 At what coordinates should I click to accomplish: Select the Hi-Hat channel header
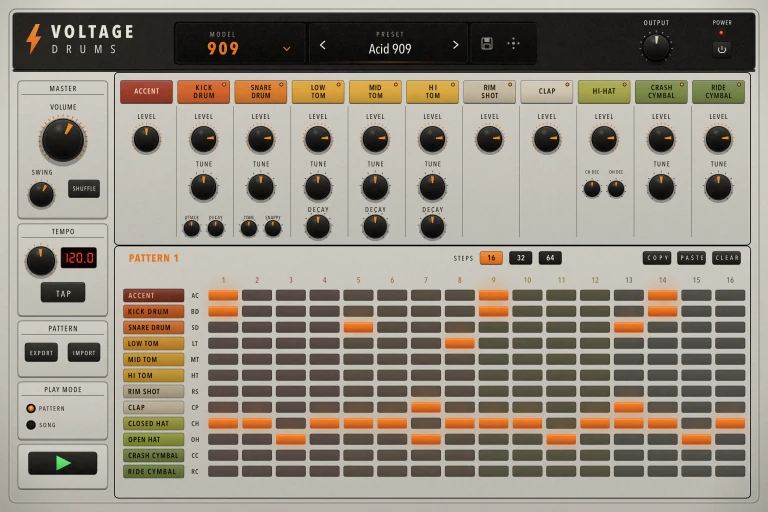(604, 91)
